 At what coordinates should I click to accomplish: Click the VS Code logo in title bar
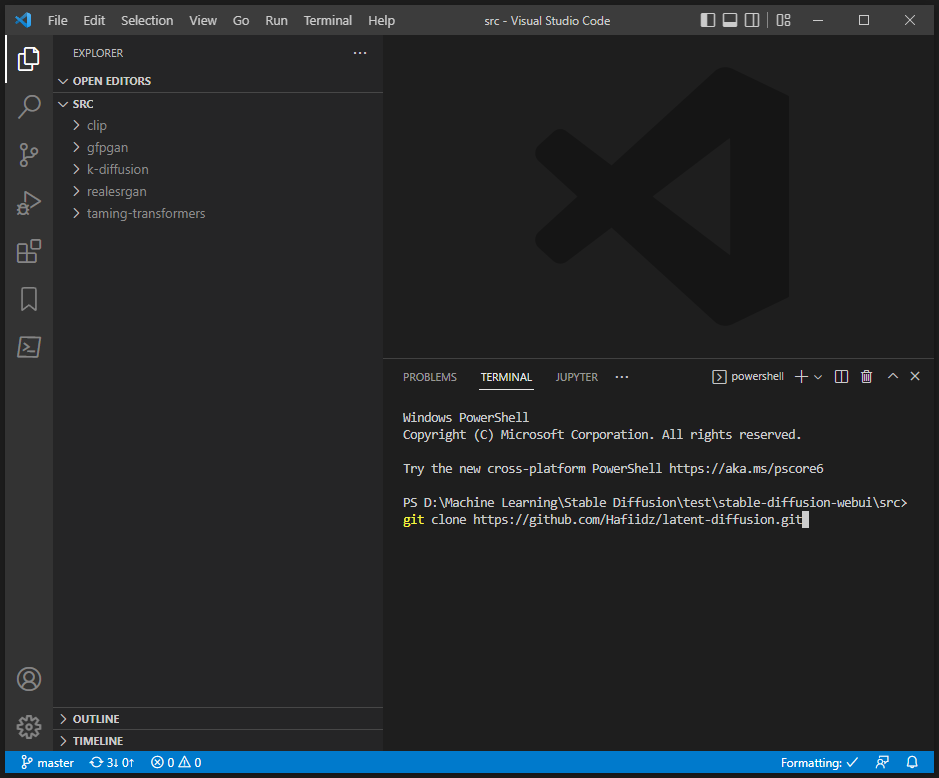(x=23, y=20)
